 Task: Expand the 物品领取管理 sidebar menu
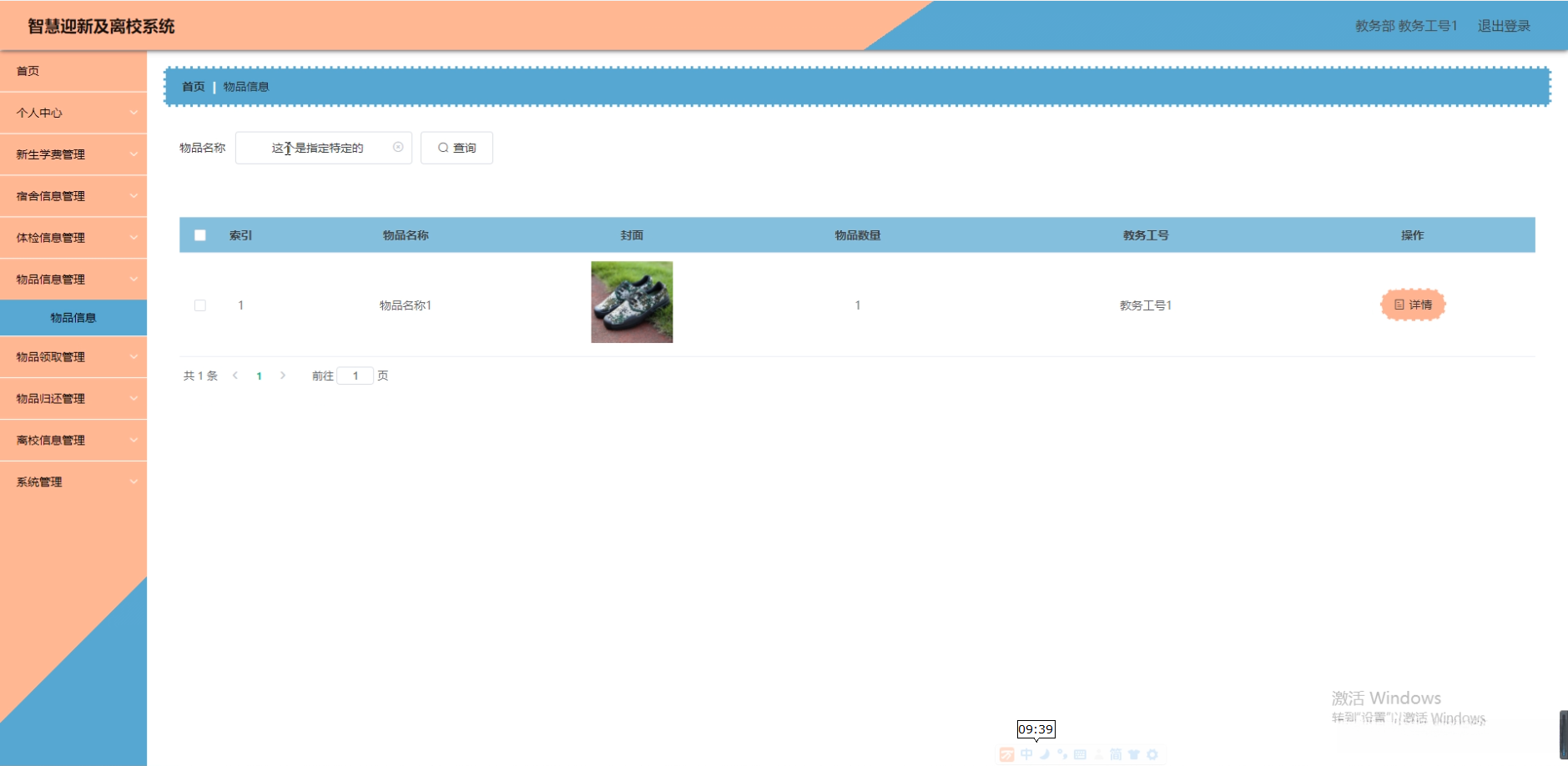pos(73,357)
